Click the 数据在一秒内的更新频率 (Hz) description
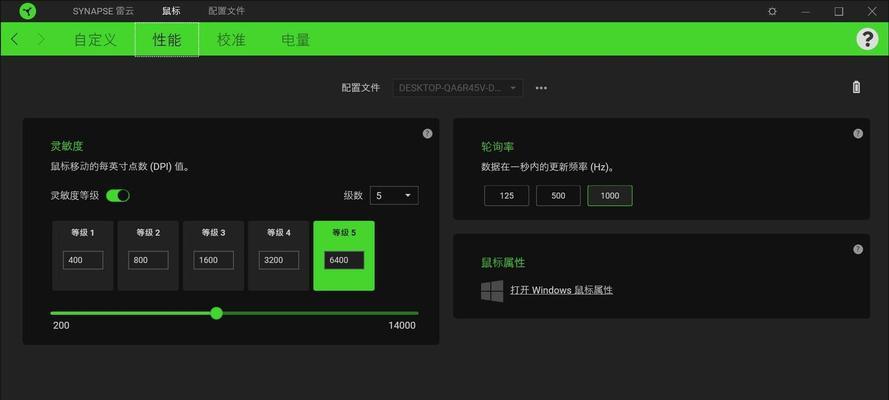Viewport: 889px width, 400px height. (x=548, y=167)
